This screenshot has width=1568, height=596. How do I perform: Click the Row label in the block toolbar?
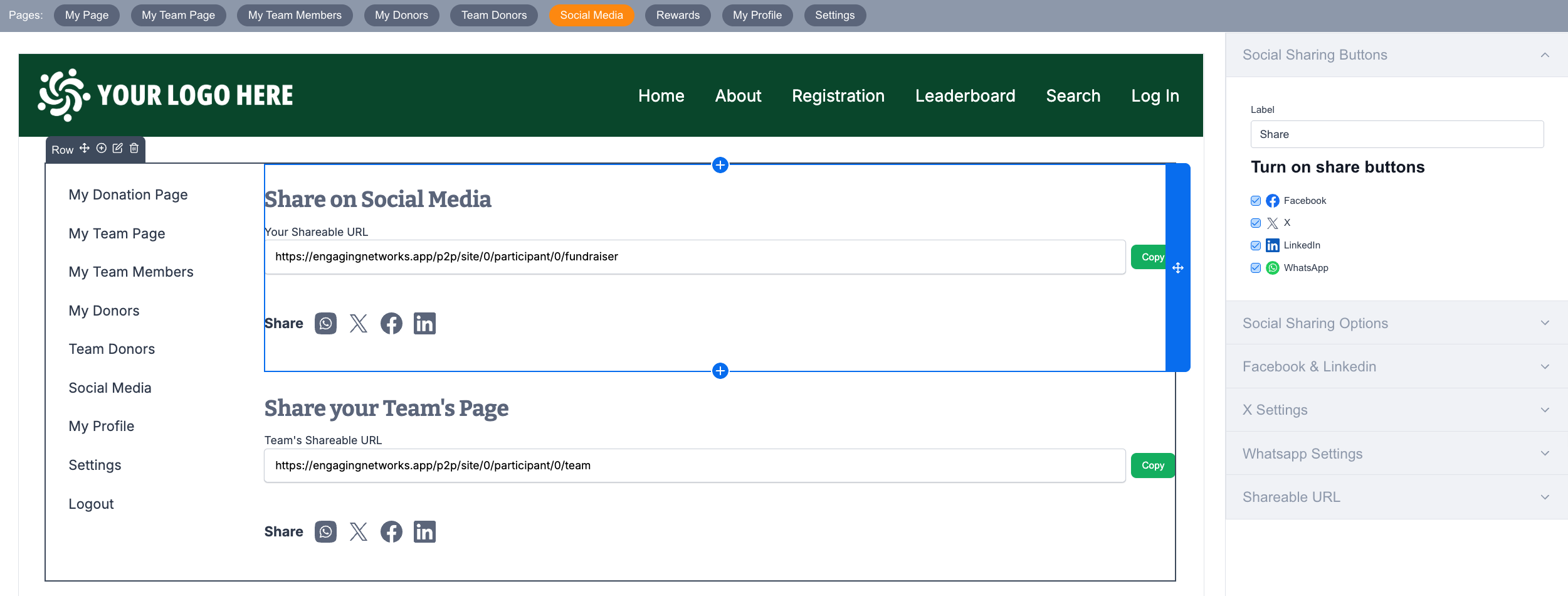(x=62, y=150)
